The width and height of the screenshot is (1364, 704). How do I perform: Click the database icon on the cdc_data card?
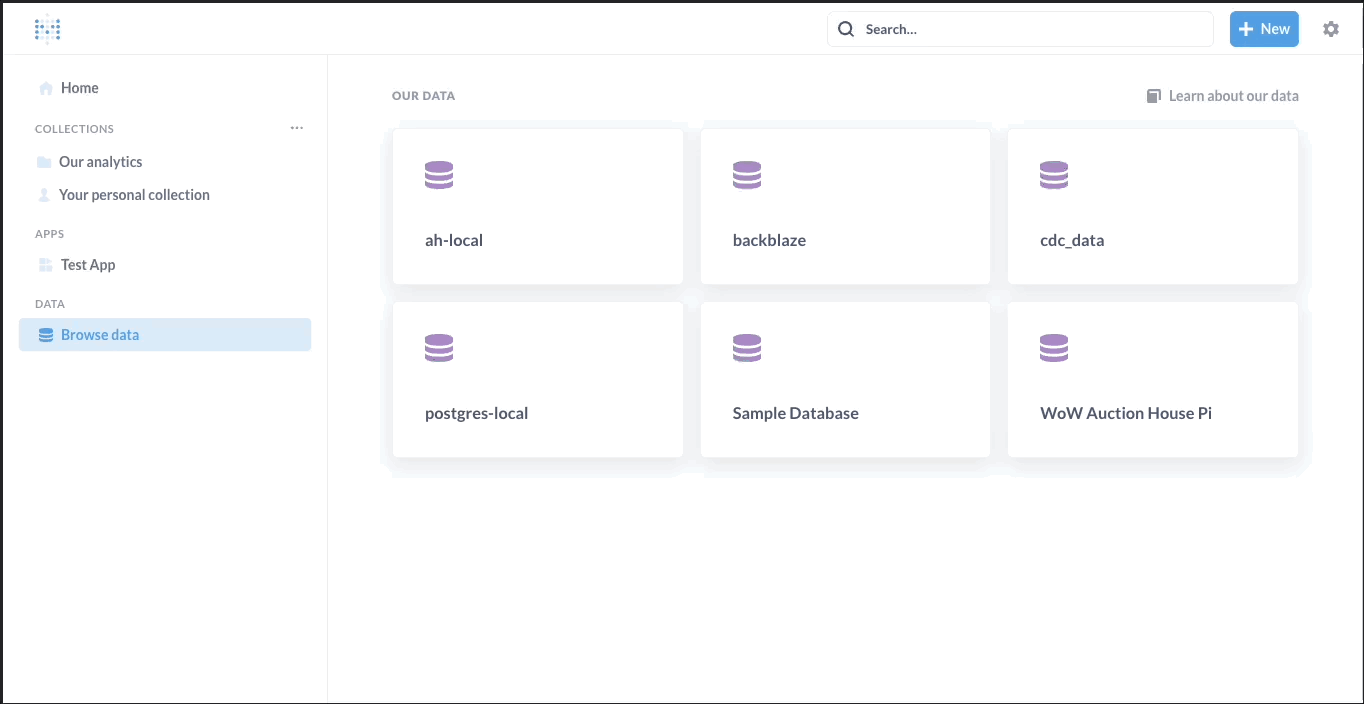1054,174
